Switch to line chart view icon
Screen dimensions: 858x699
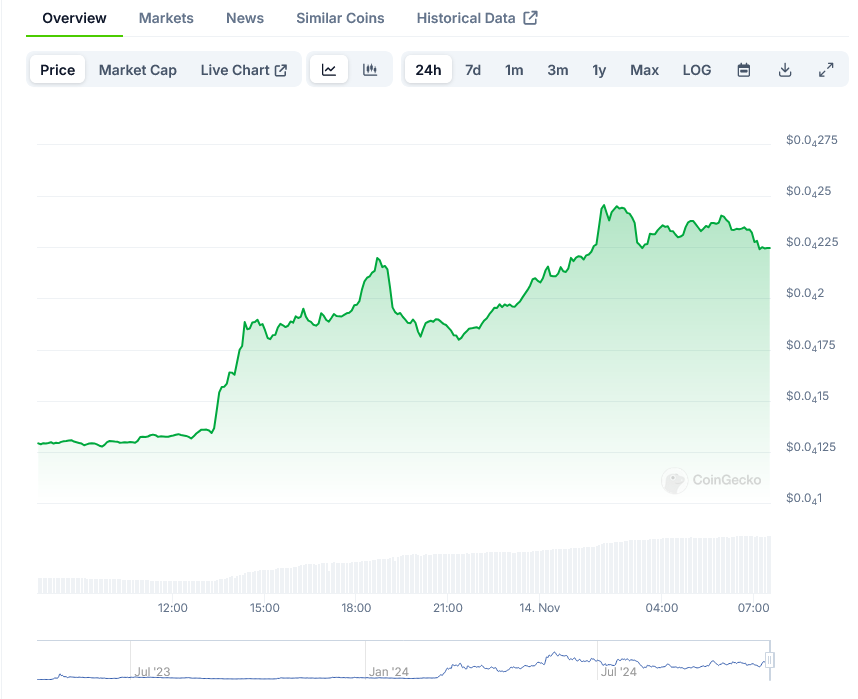(x=329, y=70)
